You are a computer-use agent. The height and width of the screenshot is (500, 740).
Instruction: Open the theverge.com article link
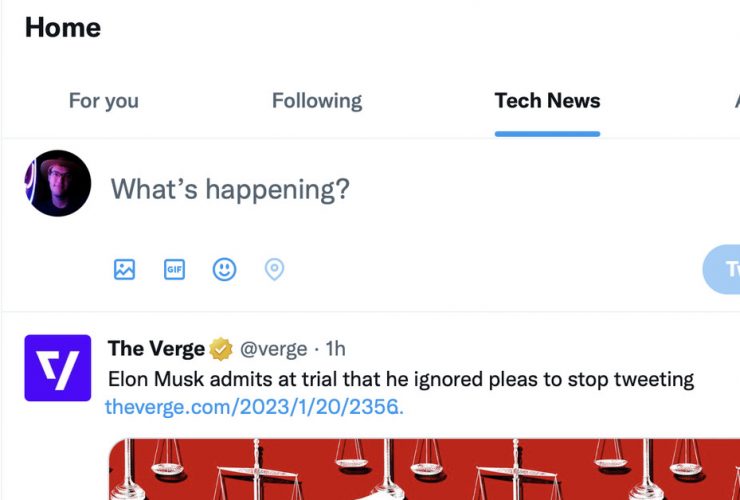tap(254, 407)
